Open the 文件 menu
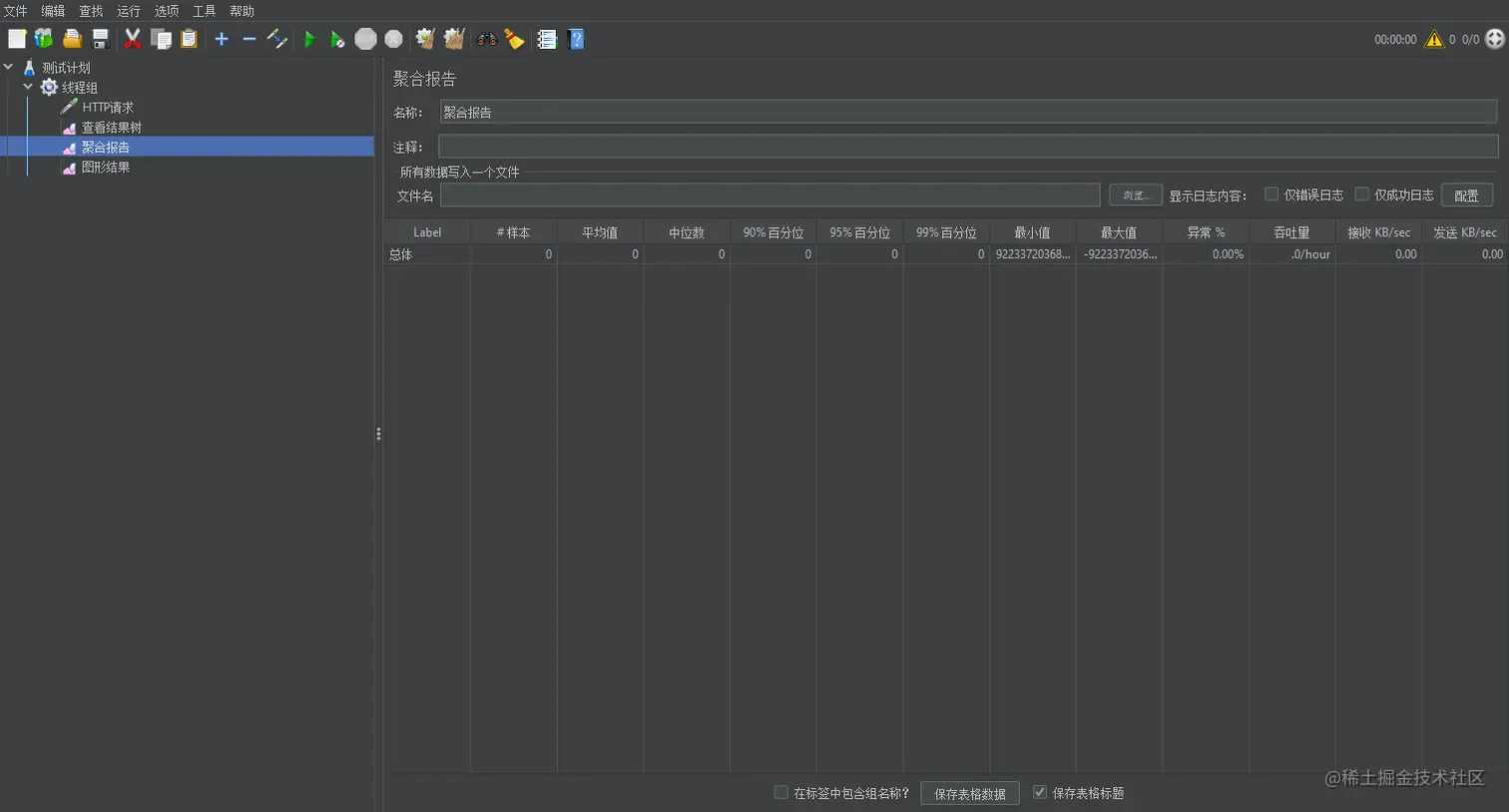 tap(15, 11)
